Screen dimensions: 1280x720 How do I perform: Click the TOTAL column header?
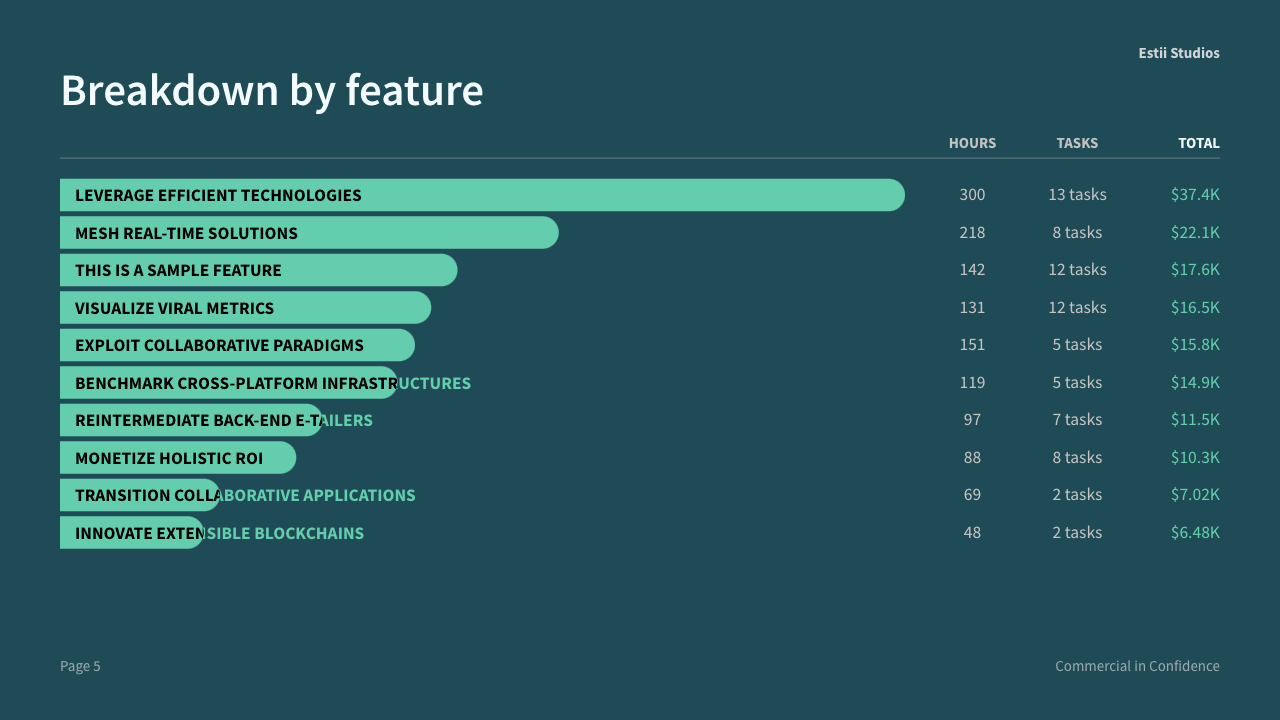pos(1198,143)
